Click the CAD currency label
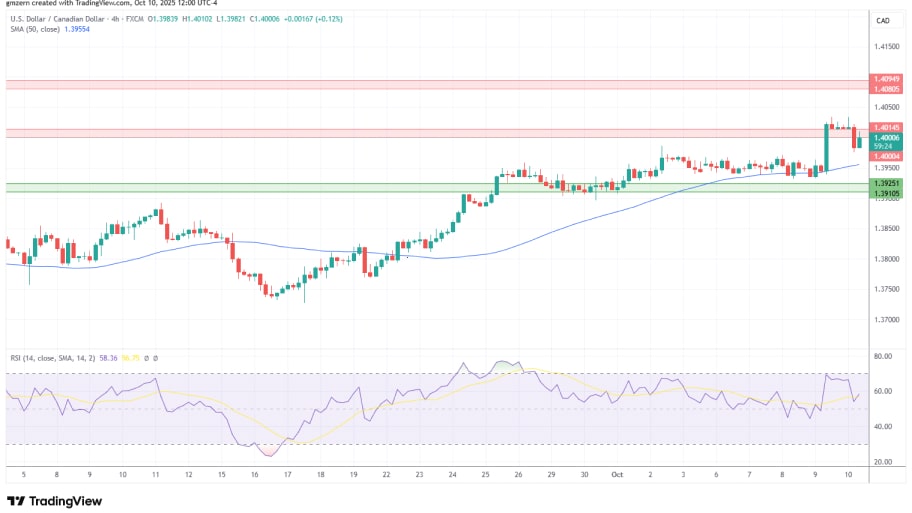Screen dimensions: 912x513 pyautogui.click(x=883, y=20)
